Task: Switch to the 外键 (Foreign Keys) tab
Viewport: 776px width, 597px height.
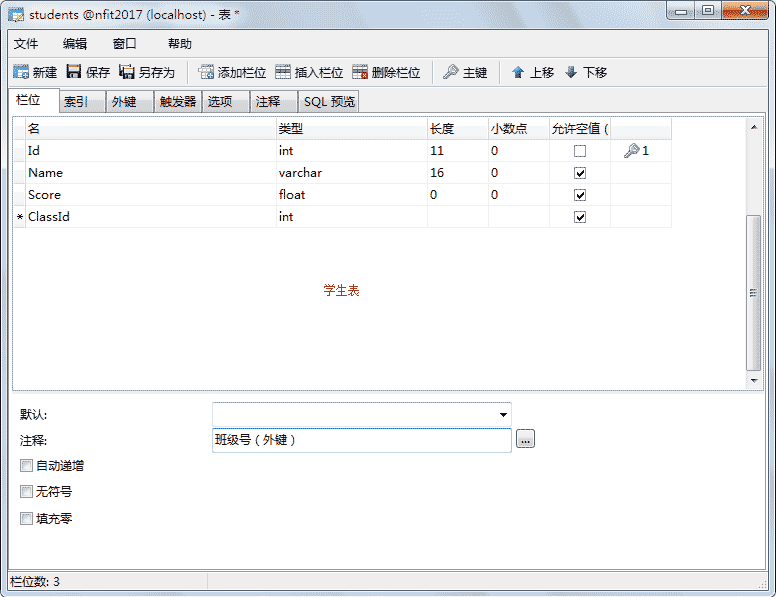Action: (x=129, y=101)
